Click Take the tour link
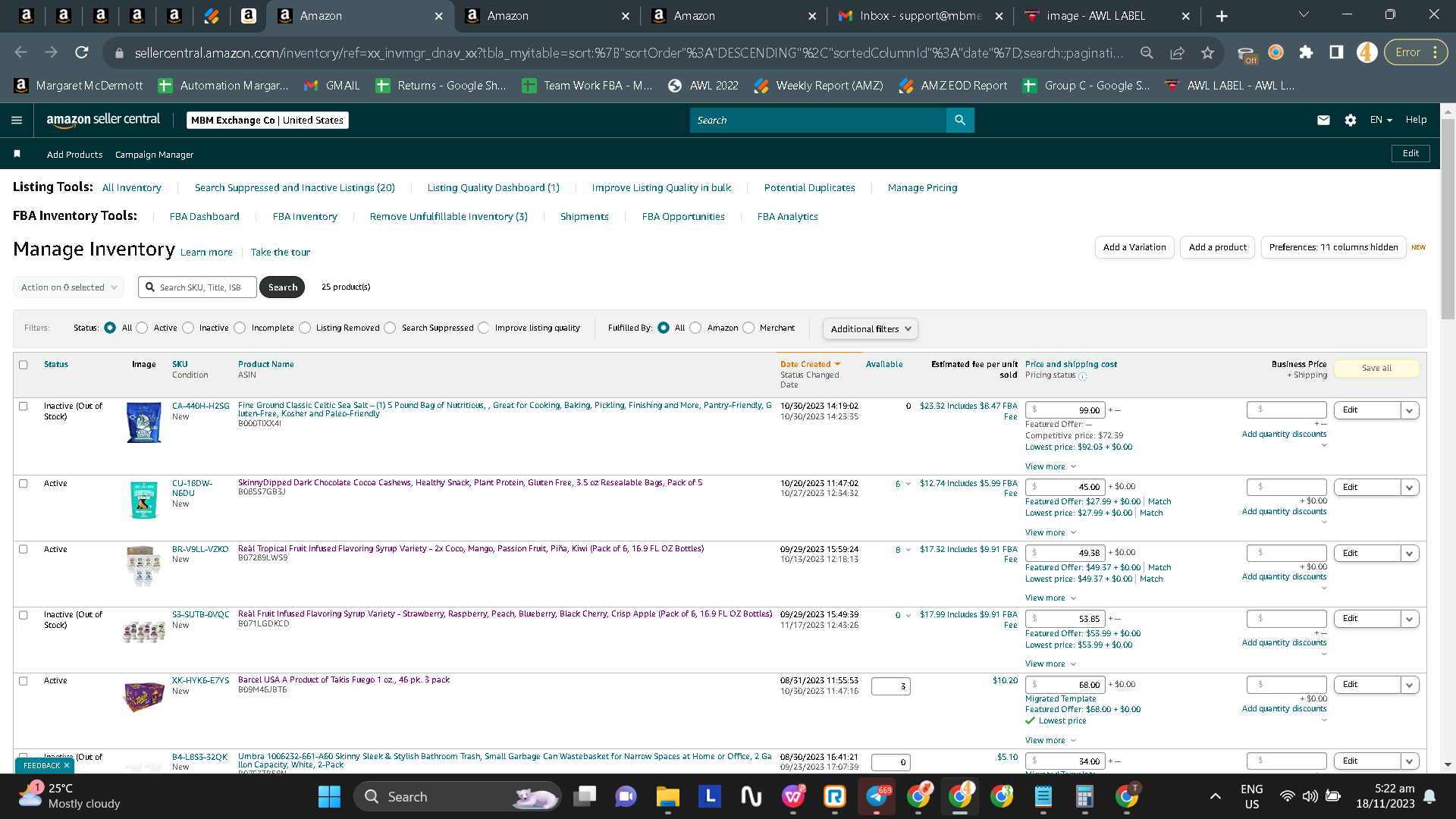Screen dimensions: 1456x819 [x=280, y=252]
